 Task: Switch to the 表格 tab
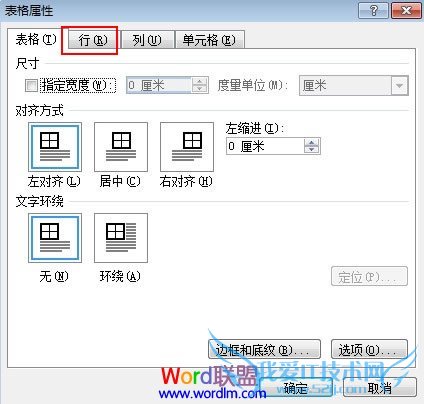[x=36, y=40]
